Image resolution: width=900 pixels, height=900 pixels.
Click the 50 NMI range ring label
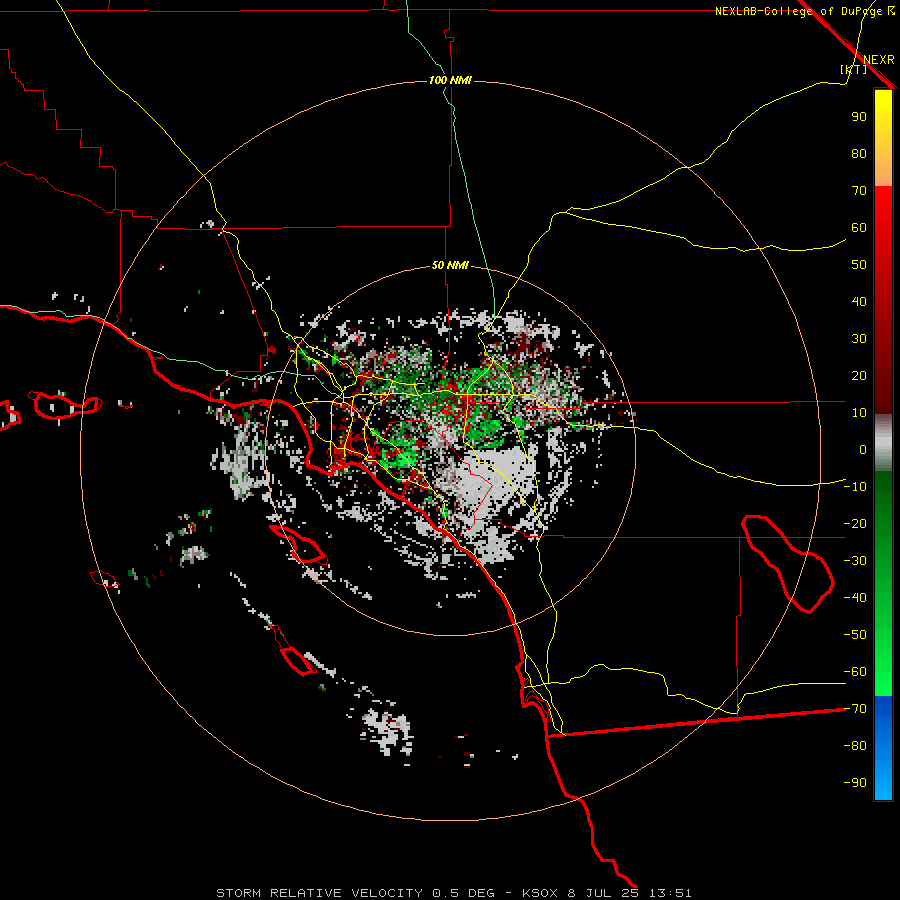pos(450,265)
